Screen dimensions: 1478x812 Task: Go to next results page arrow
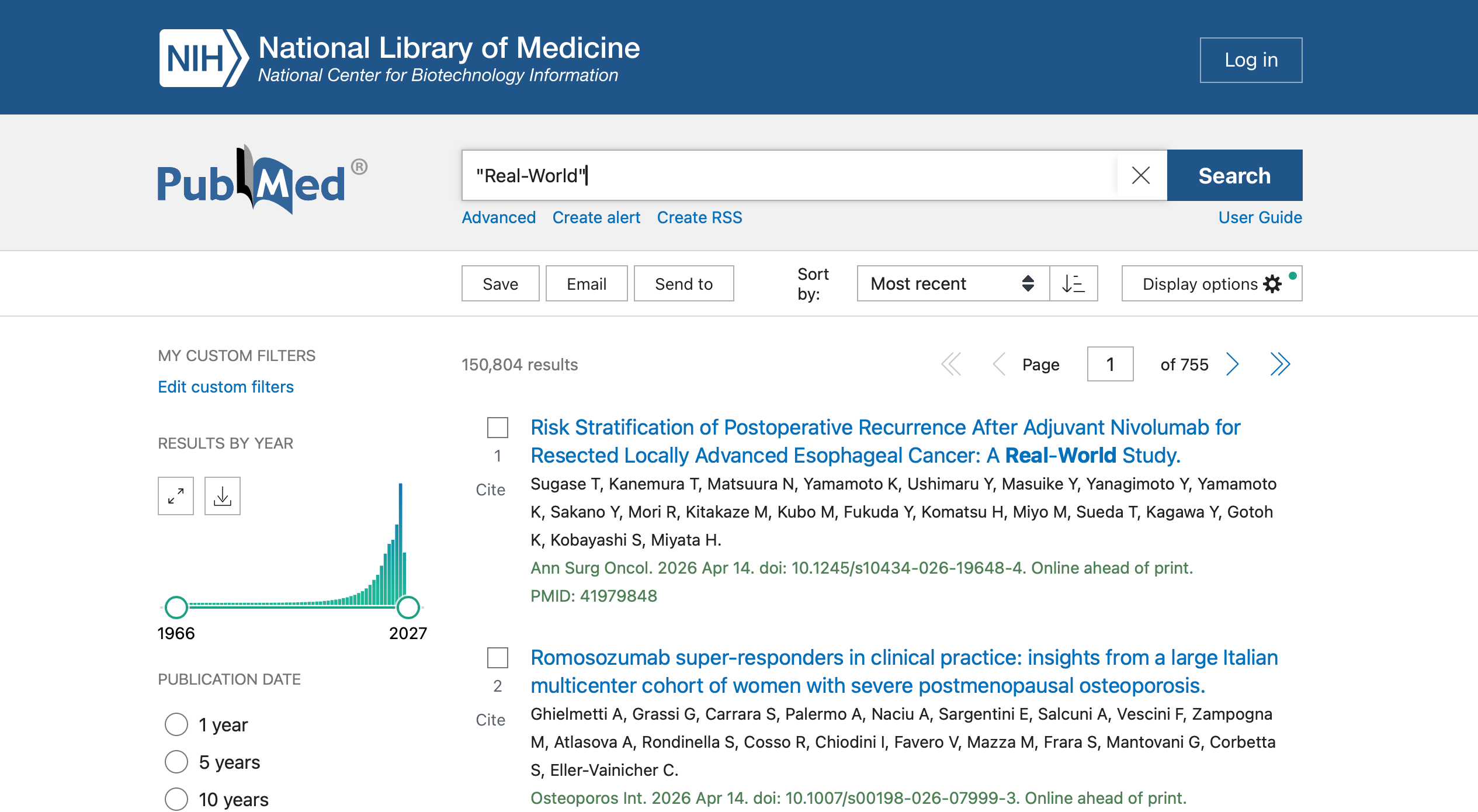(1233, 364)
